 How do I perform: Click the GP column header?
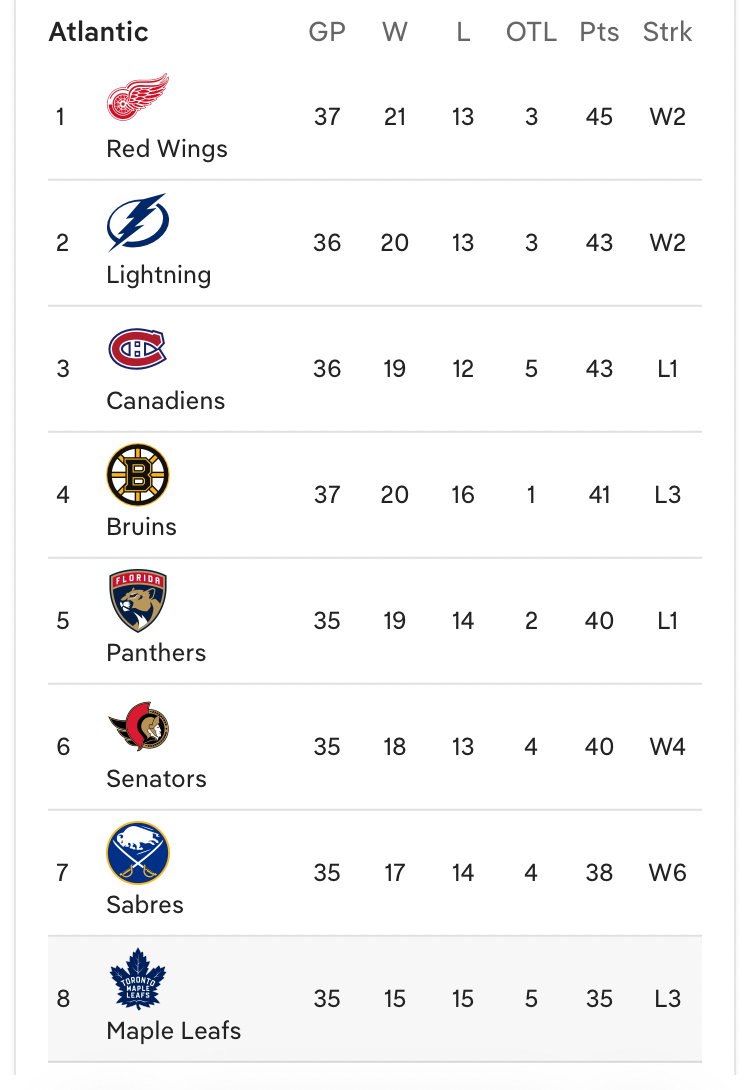pyautogui.click(x=327, y=32)
